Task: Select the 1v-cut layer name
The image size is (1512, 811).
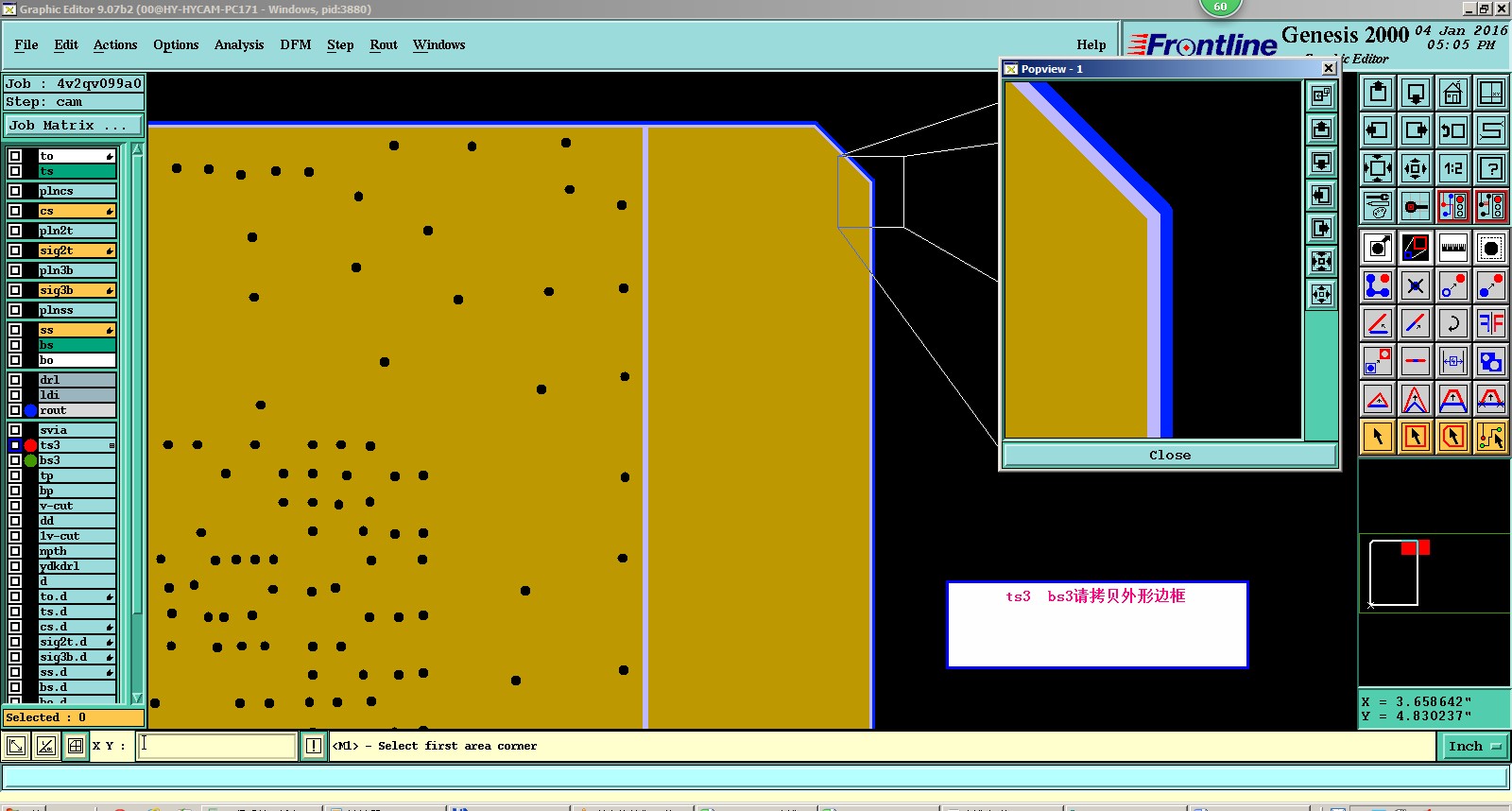Action: 77,536
